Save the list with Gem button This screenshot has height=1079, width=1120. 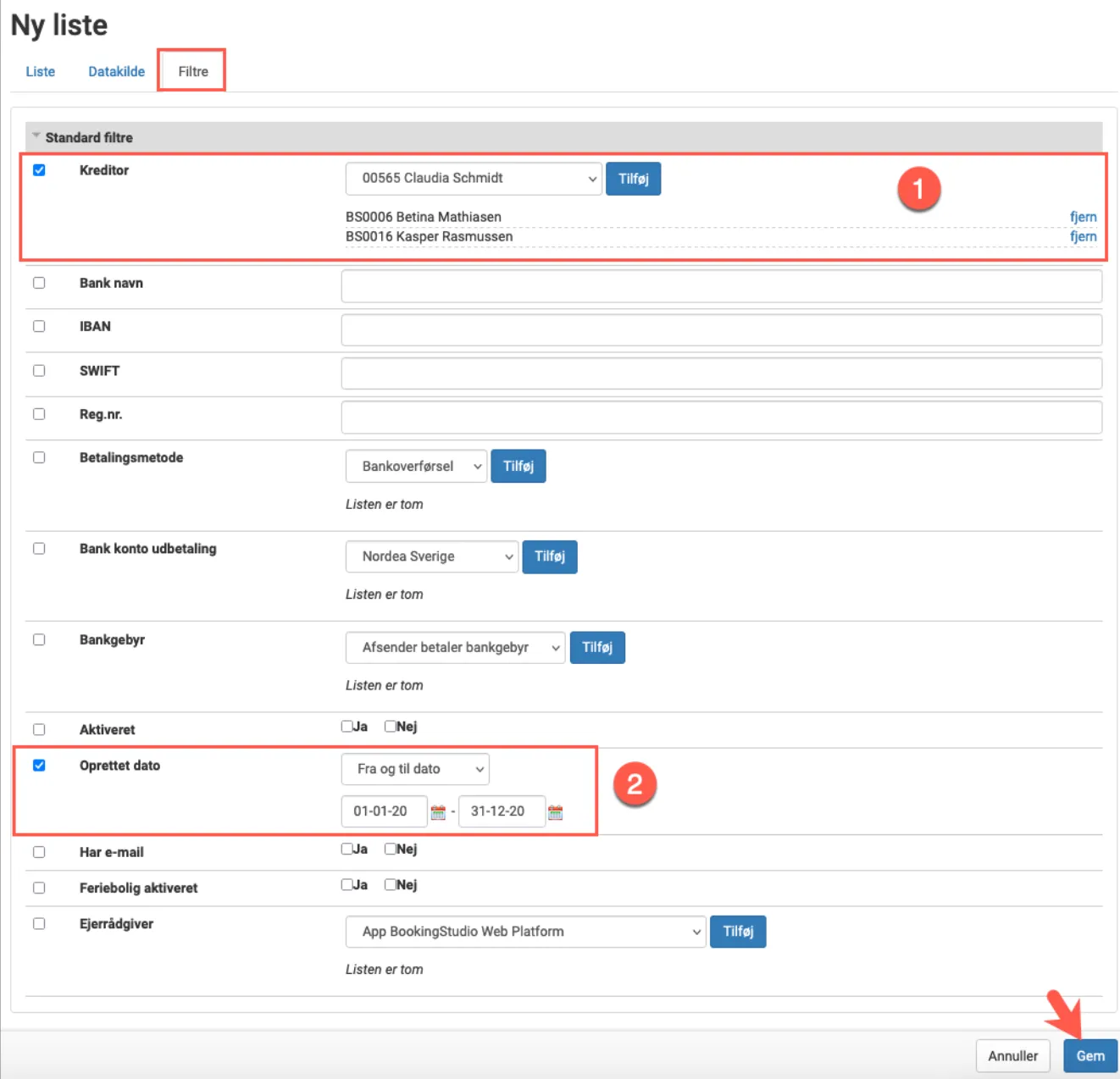point(1090,1056)
